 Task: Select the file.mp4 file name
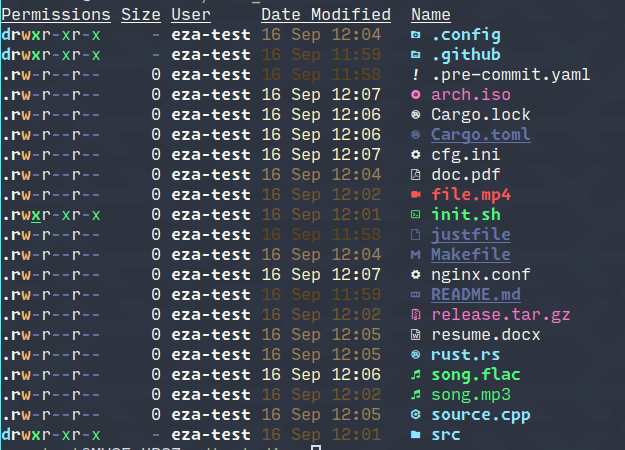(471, 195)
